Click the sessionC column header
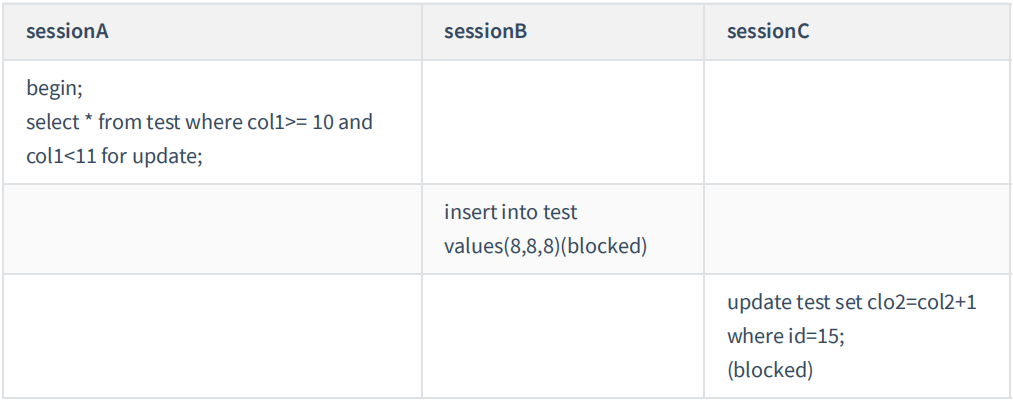The width and height of the screenshot is (1013, 401). 768,31
